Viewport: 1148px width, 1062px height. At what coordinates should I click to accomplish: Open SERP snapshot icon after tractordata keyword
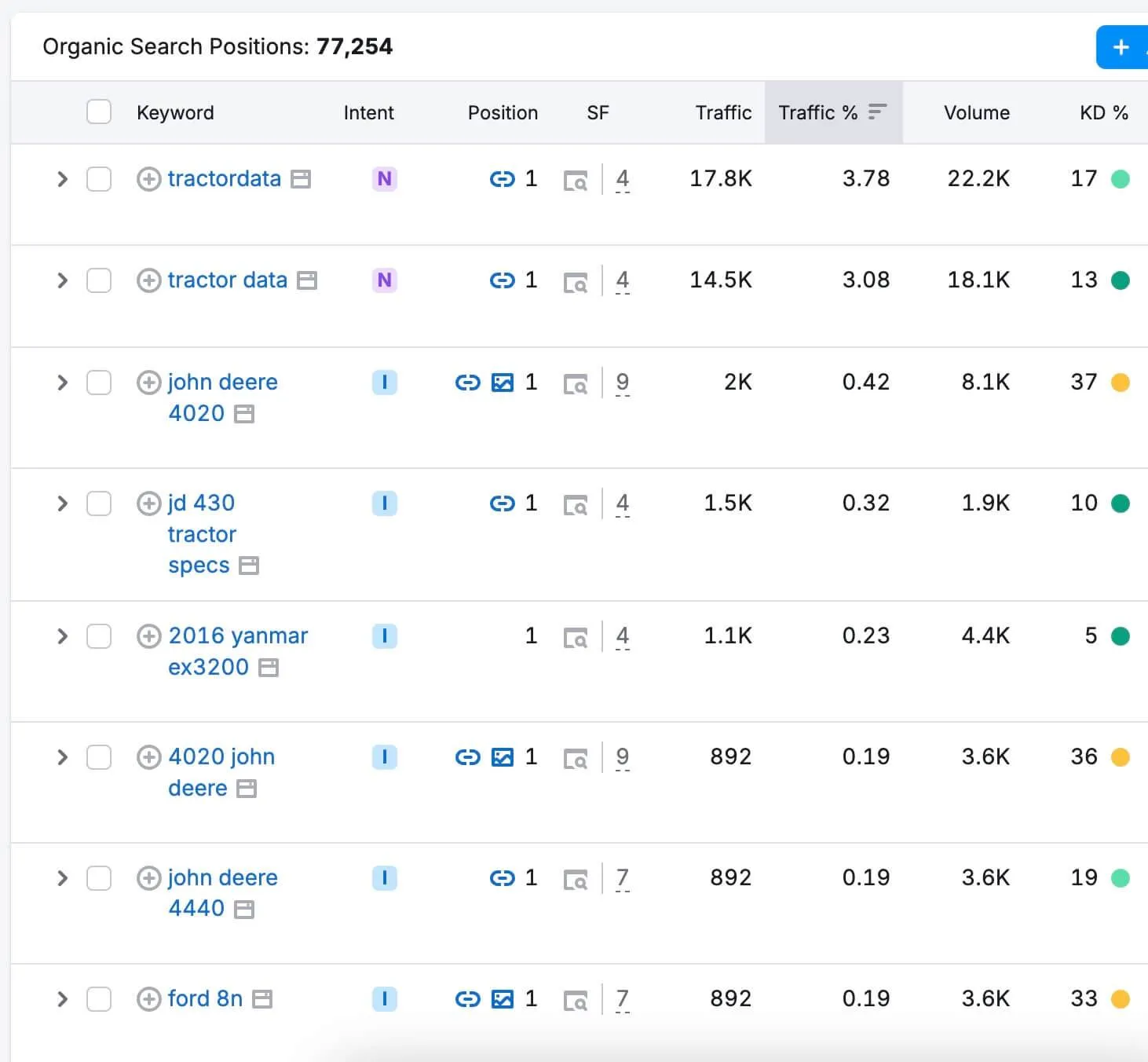click(301, 179)
